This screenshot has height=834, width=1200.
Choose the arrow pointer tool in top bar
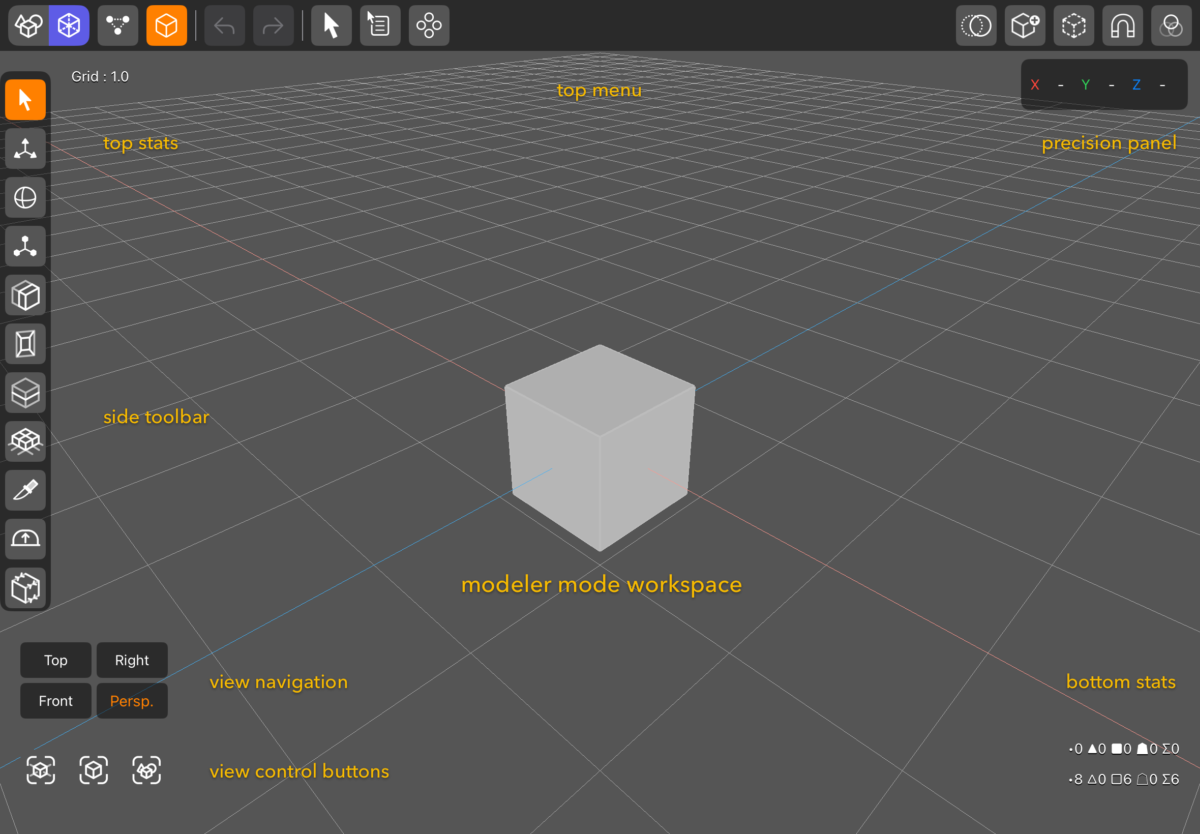click(x=331, y=26)
